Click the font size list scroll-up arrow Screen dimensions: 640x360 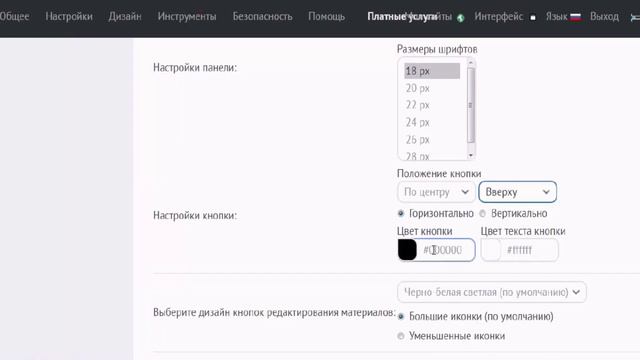click(x=471, y=63)
